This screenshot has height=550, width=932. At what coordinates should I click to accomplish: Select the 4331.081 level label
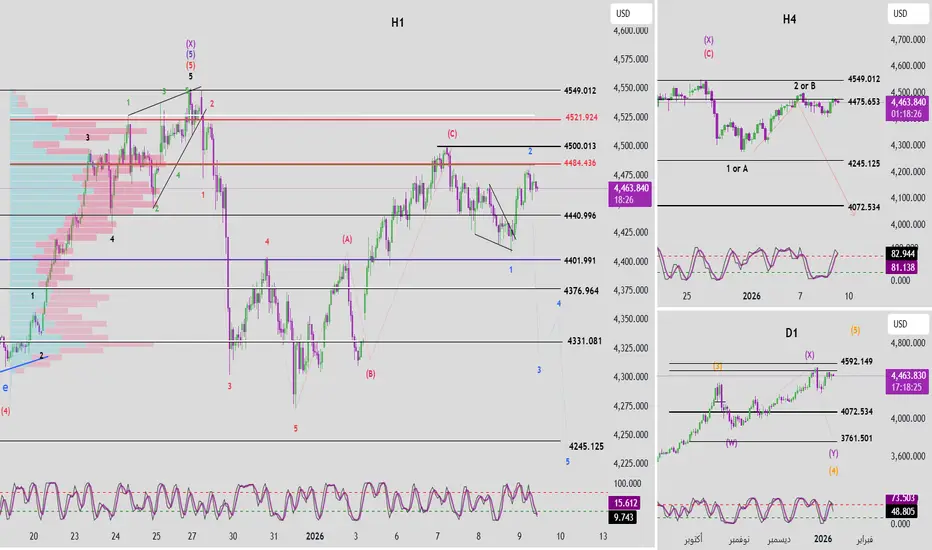point(584,341)
